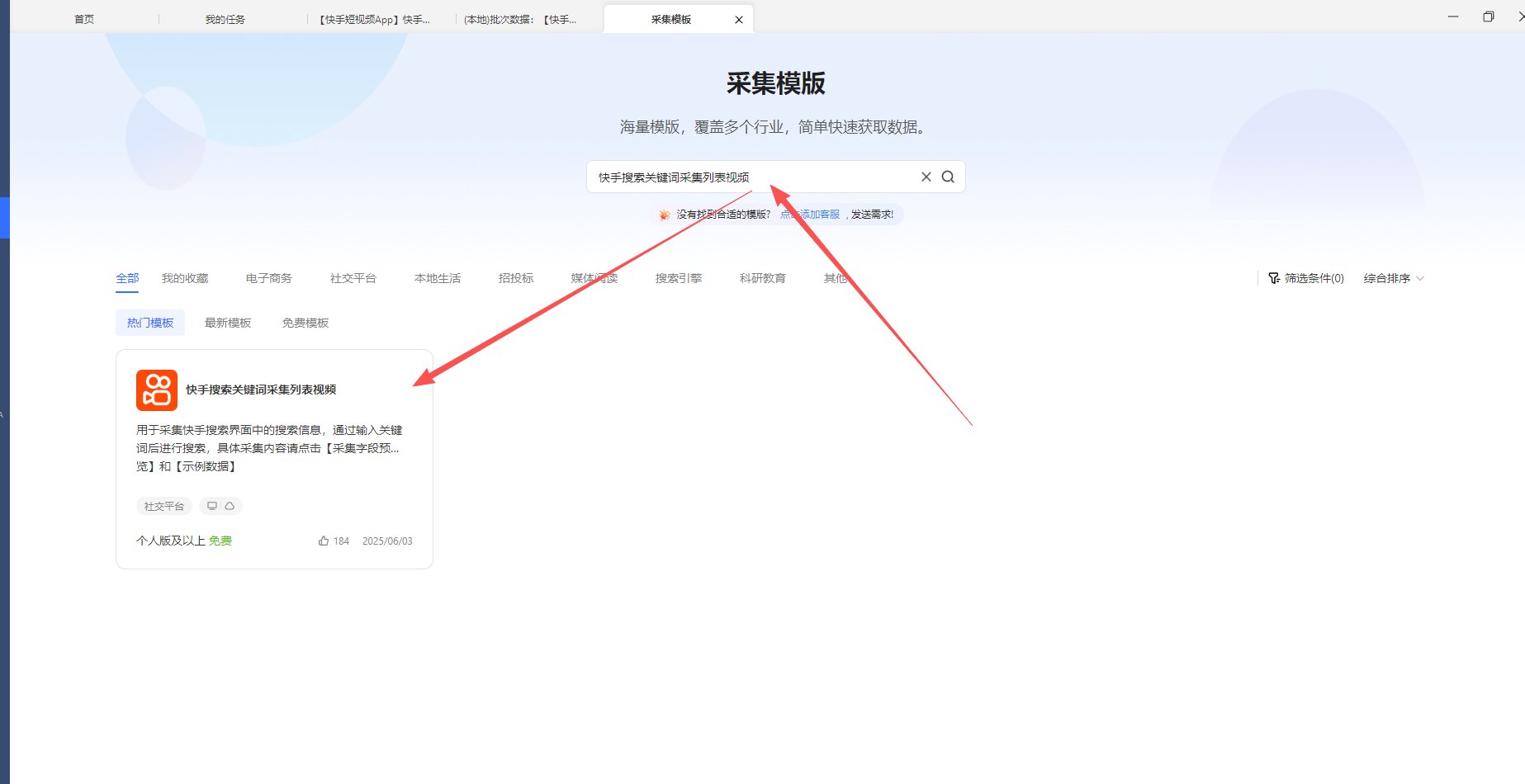Select the 社交平台 category

tap(353, 278)
